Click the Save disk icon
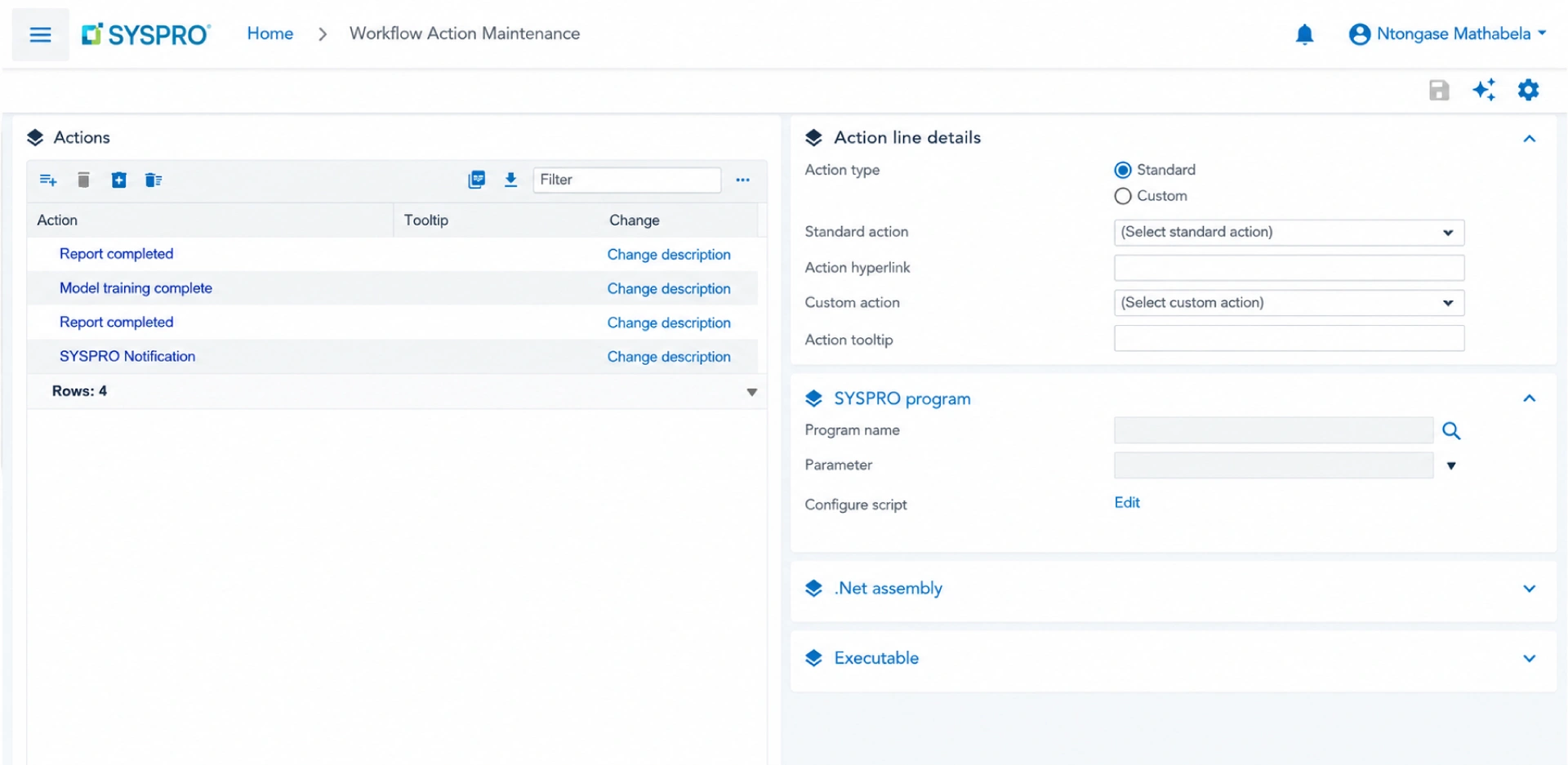Screen dimensions: 1568x765 tap(1439, 90)
